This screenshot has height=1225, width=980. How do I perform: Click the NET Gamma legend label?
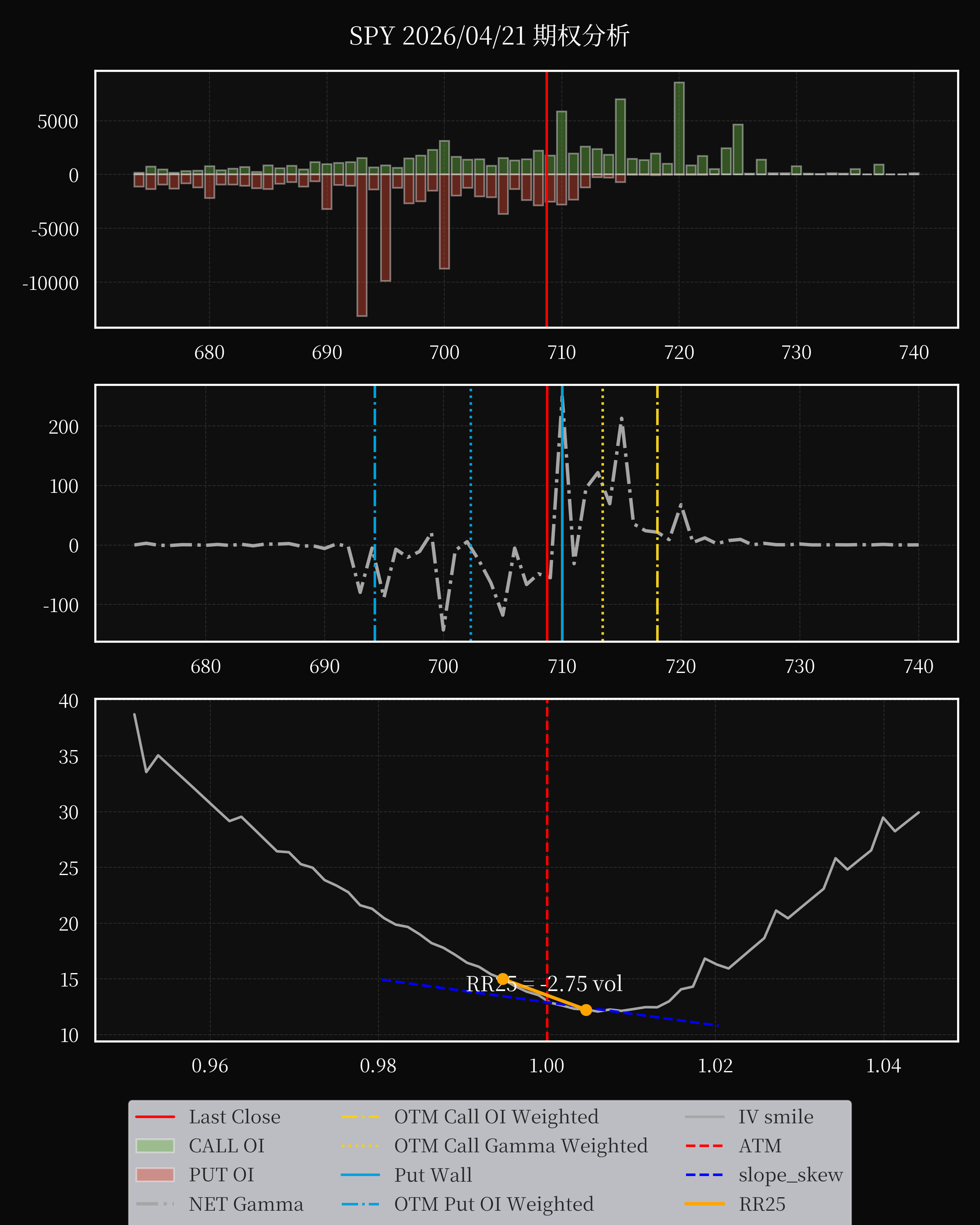tap(246, 1204)
